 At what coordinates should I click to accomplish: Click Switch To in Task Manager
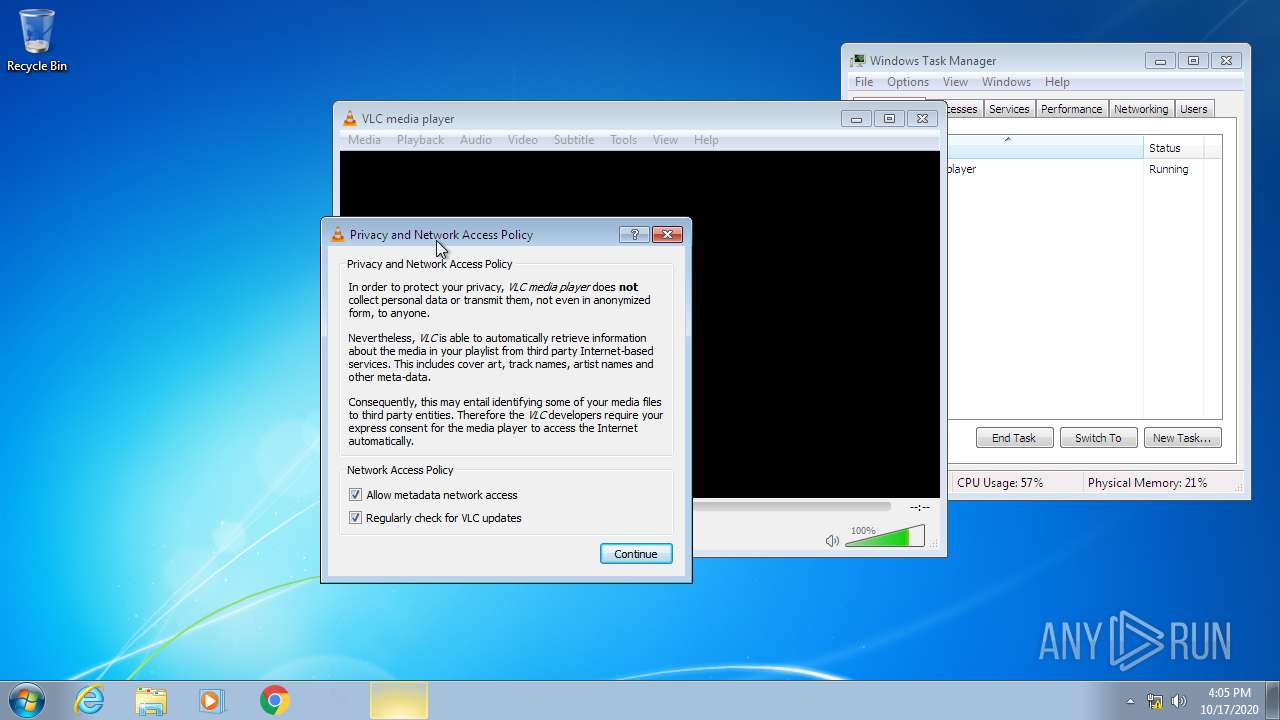point(1098,438)
